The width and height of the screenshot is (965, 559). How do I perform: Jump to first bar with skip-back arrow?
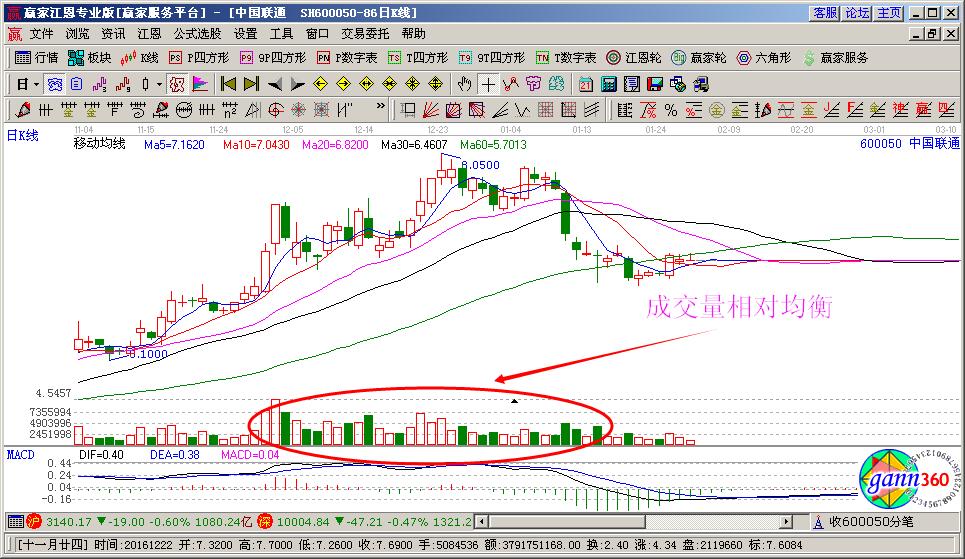228,84
